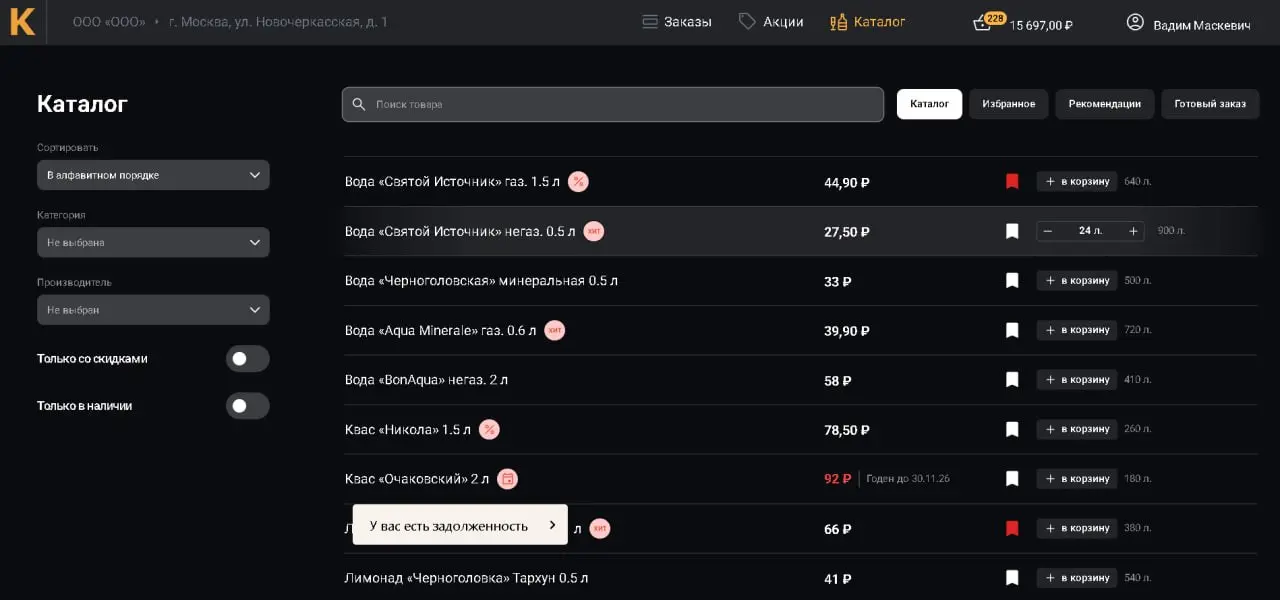Select the Каталог tab
The image size is (1280, 600).
pyautogui.click(x=929, y=104)
